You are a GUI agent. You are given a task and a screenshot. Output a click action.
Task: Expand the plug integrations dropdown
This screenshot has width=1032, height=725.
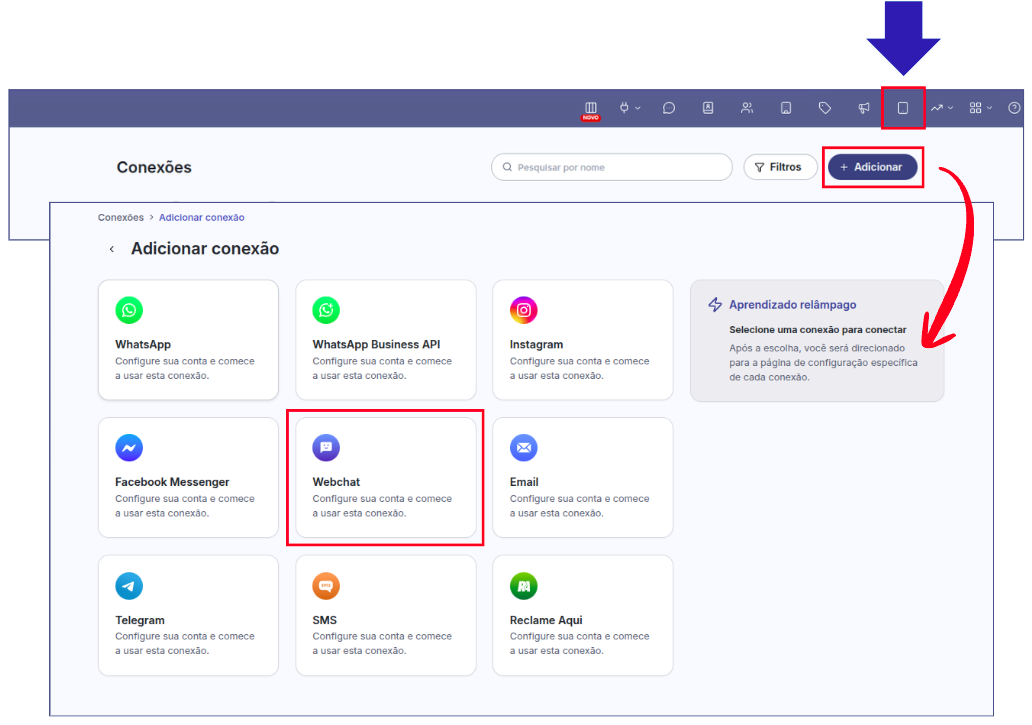tap(629, 108)
